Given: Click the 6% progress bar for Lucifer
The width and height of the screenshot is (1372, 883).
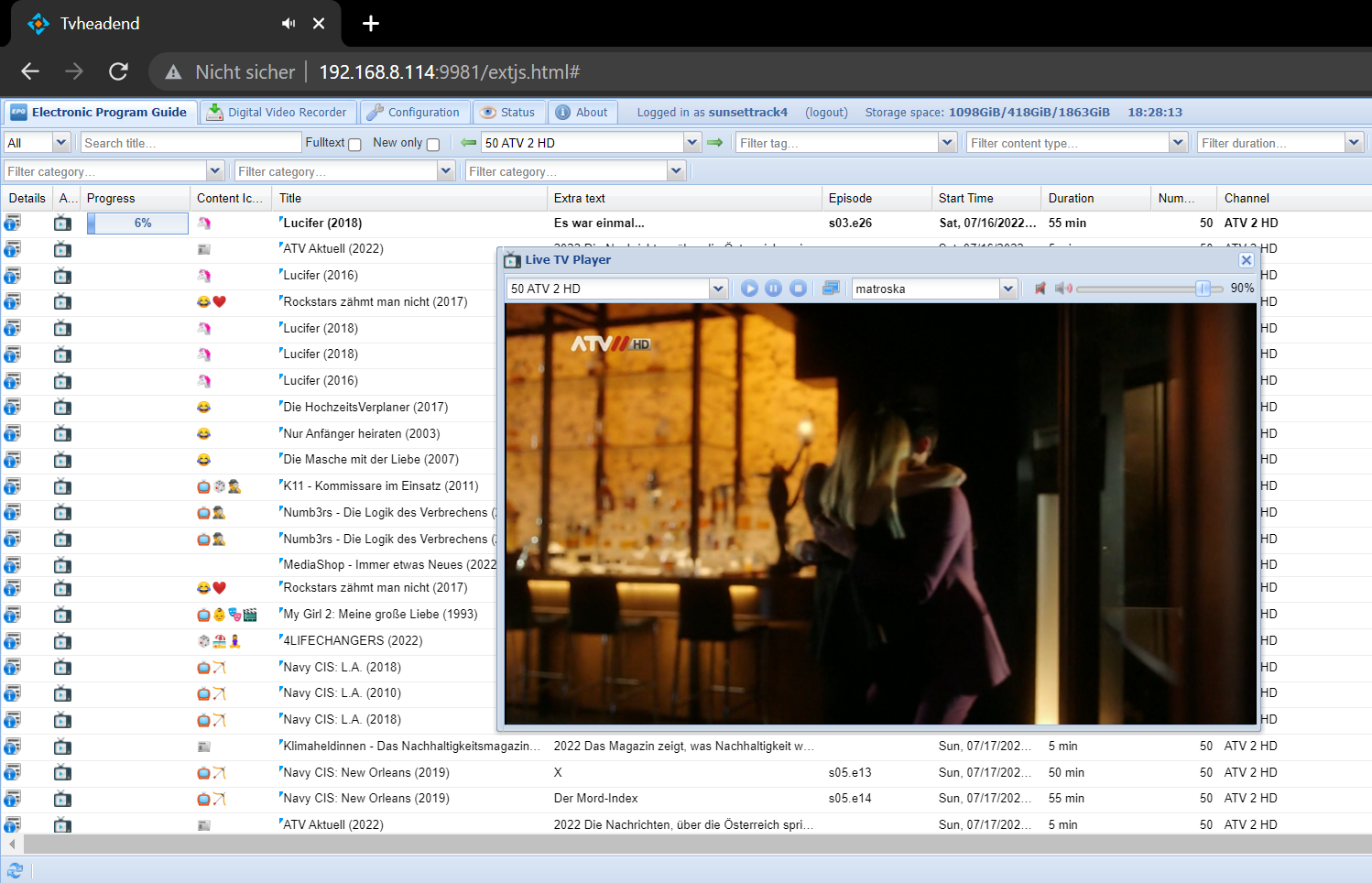Looking at the screenshot, I should (x=137, y=223).
